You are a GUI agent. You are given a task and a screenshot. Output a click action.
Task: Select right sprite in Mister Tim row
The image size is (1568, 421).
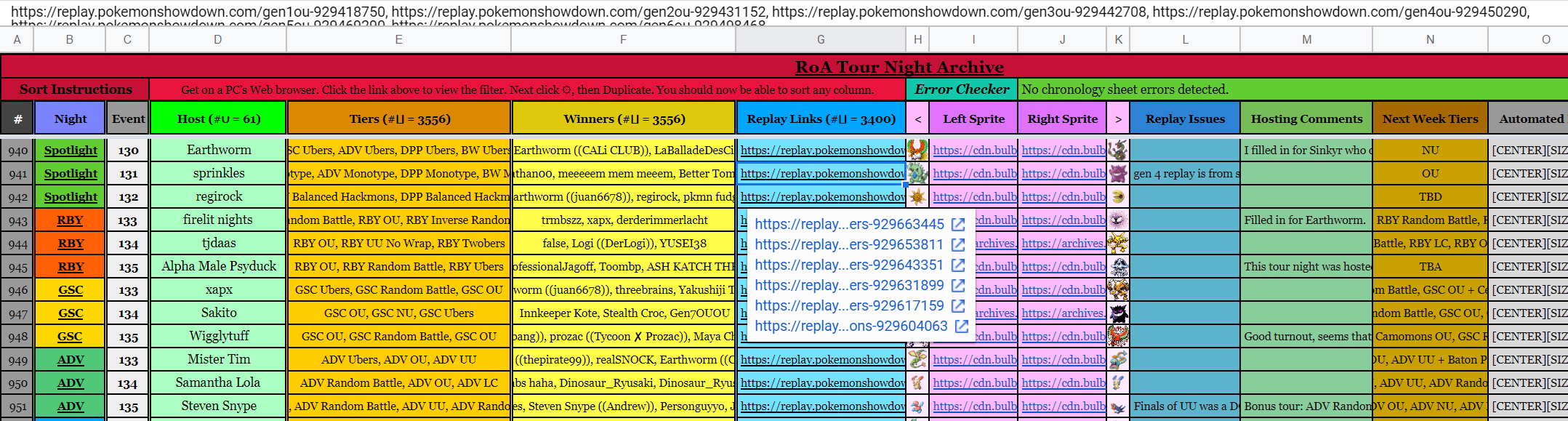click(1118, 359)
